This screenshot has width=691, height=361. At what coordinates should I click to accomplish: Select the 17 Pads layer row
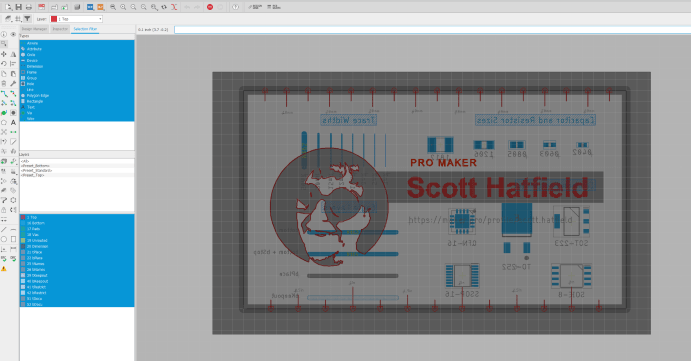click(77, 229)
